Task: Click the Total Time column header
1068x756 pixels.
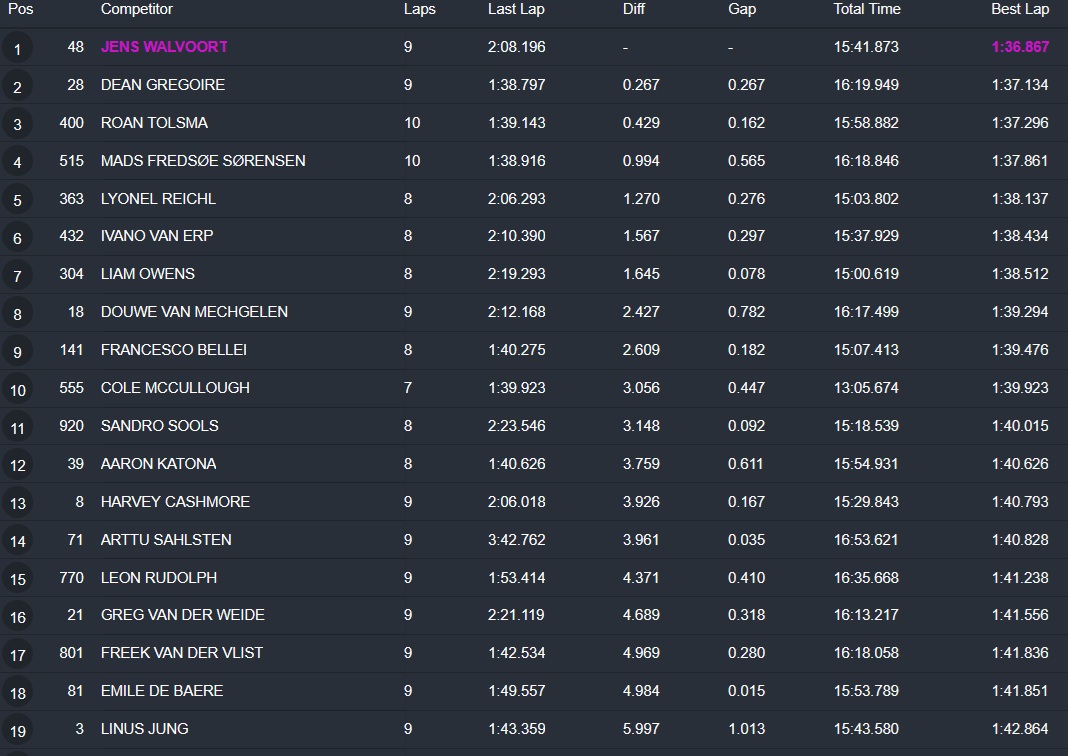Action: 867,9
